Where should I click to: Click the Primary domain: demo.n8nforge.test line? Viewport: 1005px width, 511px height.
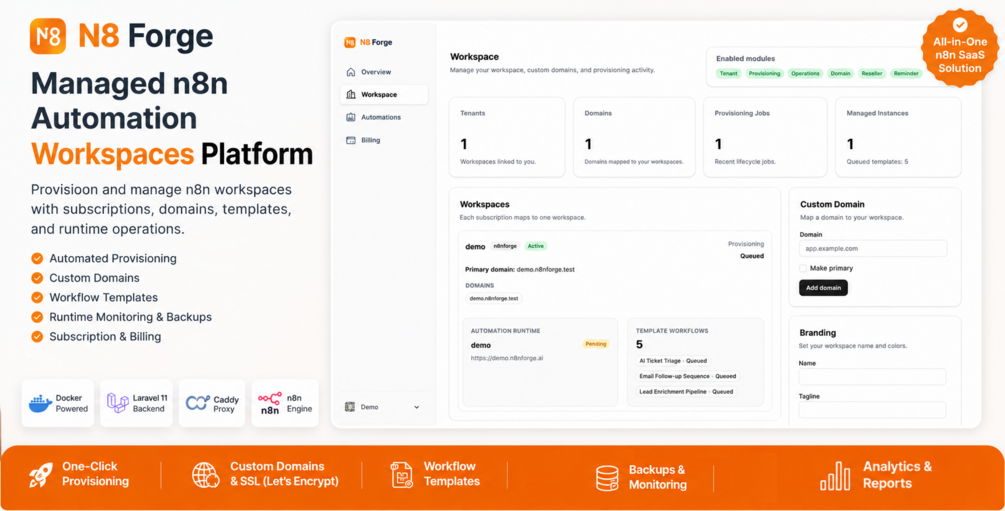point(520,270)
